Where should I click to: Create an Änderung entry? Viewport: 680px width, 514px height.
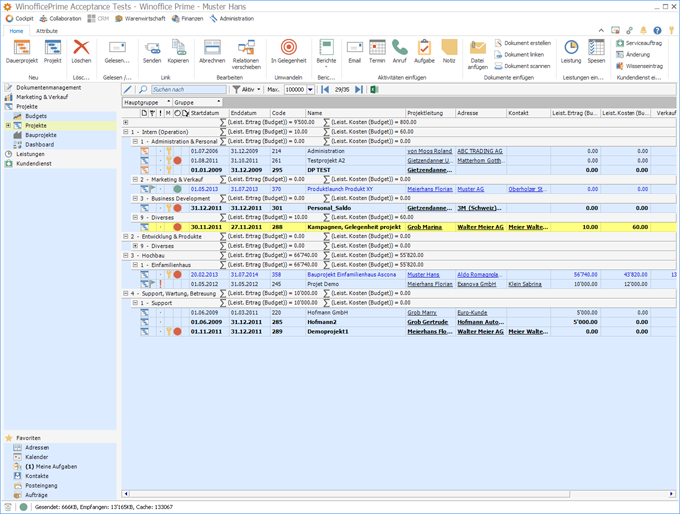(633, 55)
